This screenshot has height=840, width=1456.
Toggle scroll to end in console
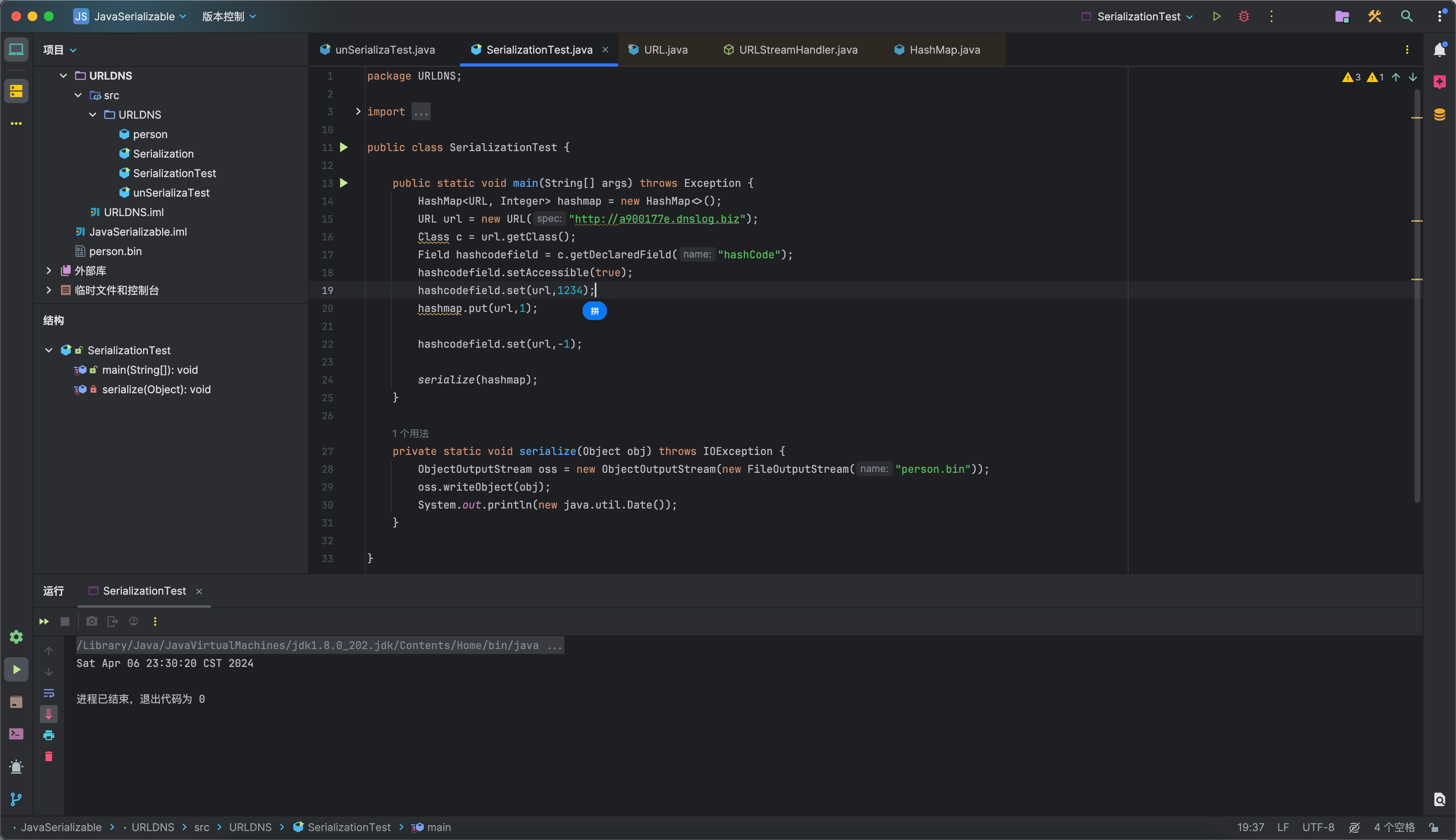[48, 714]
